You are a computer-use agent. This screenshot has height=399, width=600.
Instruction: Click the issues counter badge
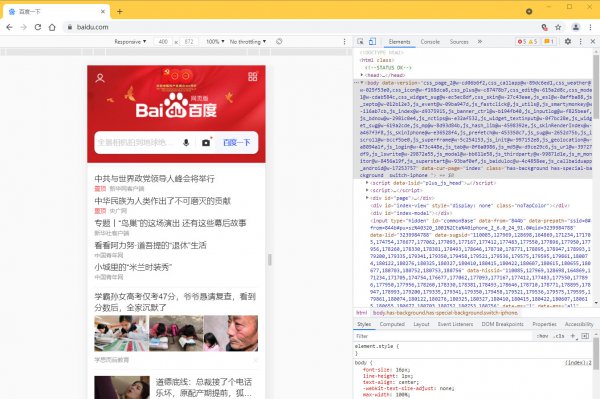point(549,41)
